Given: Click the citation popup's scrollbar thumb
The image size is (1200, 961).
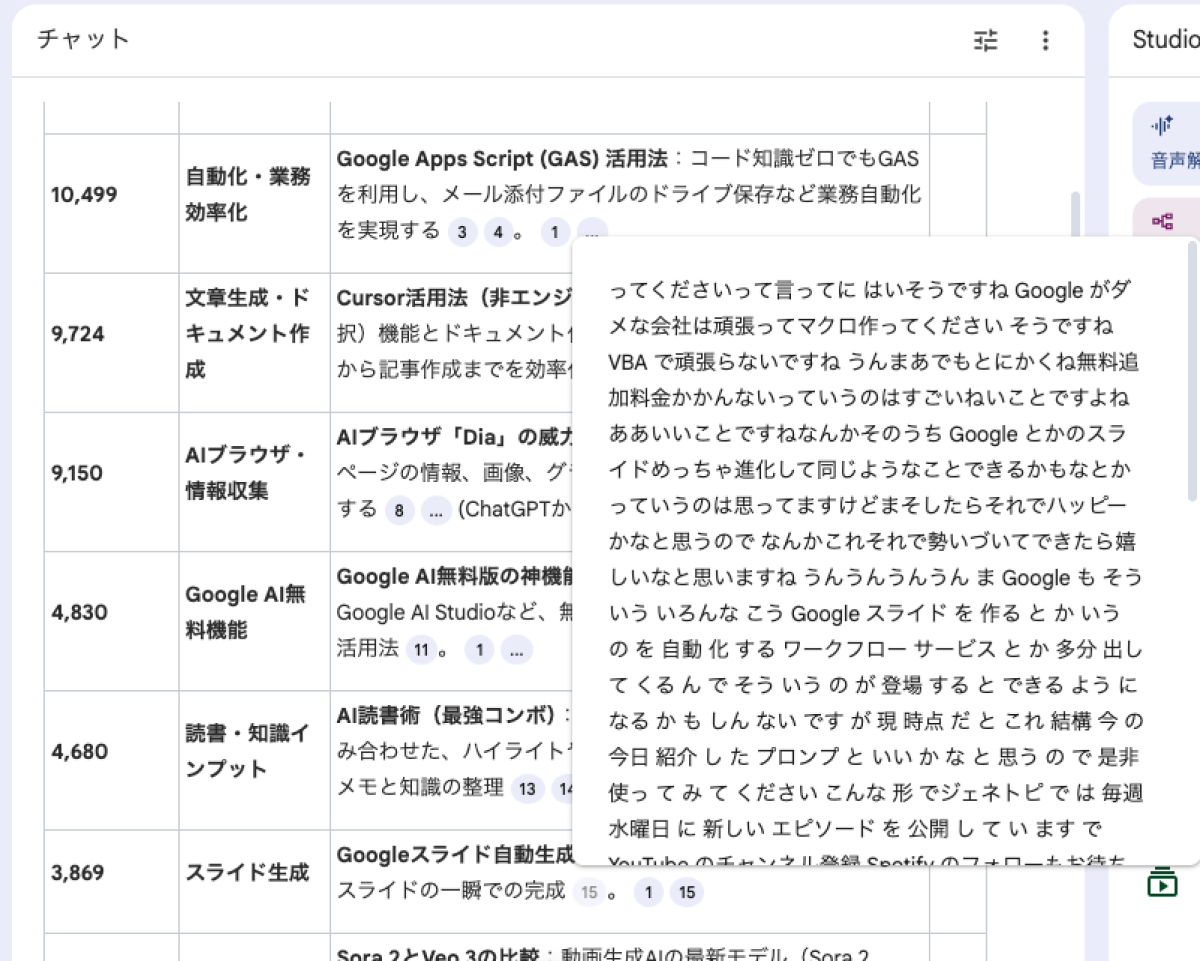Looking at the screenshot, I should click(x=1191, y=370).
